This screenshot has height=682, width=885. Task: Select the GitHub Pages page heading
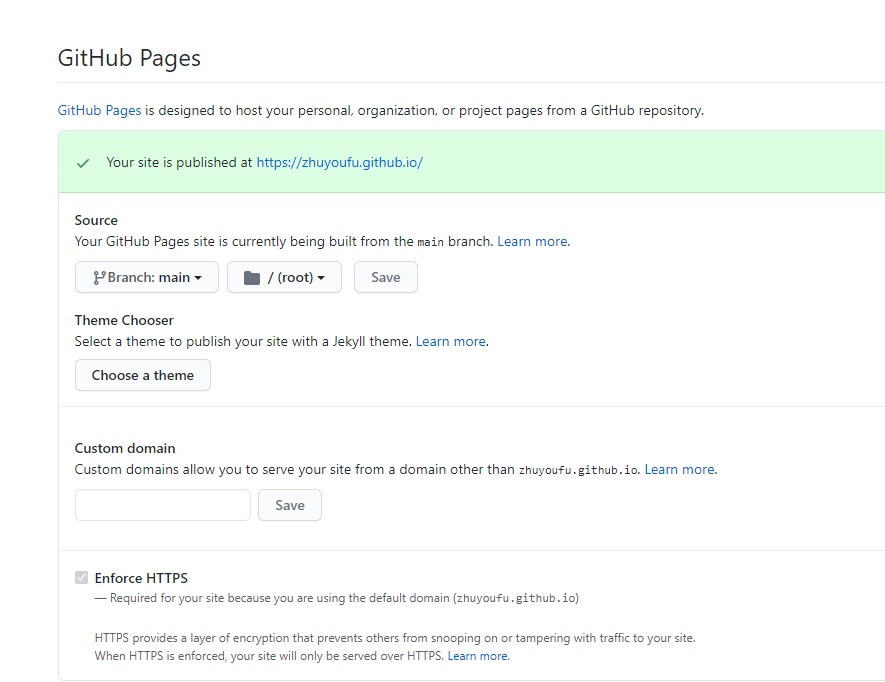pyautogui.click(x=129, y=58)
